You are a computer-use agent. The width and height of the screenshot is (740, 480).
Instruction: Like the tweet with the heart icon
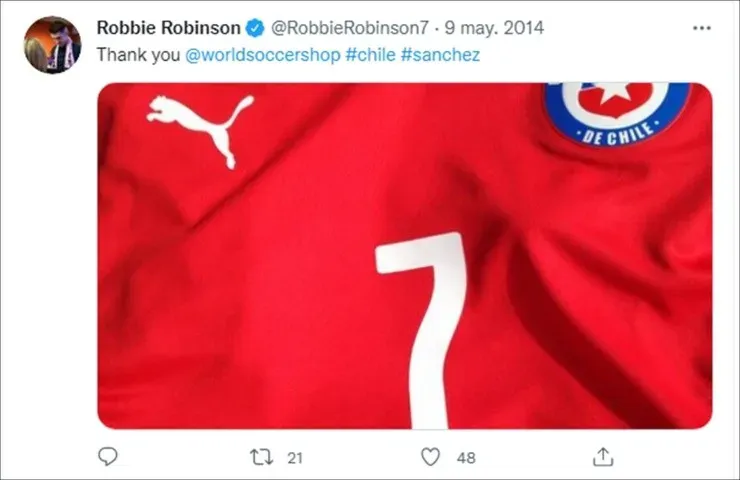pyautogui.click(x=430, y=457)
